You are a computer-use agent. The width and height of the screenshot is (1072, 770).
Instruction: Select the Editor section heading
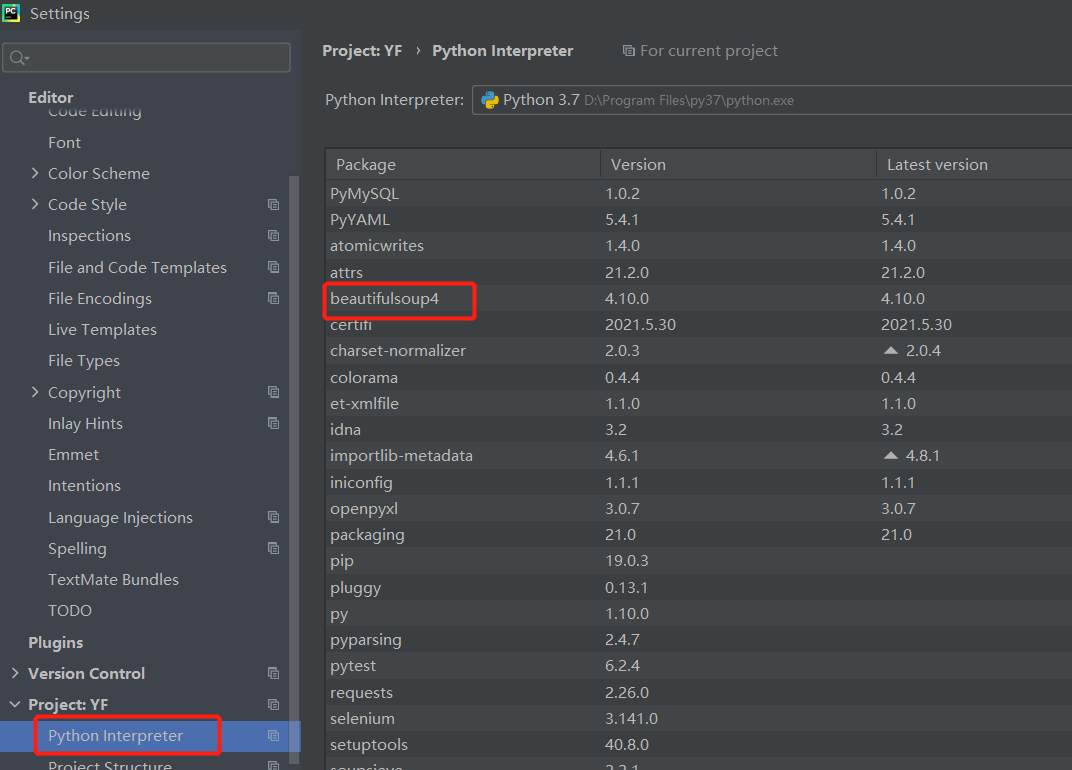pos(51,97)
